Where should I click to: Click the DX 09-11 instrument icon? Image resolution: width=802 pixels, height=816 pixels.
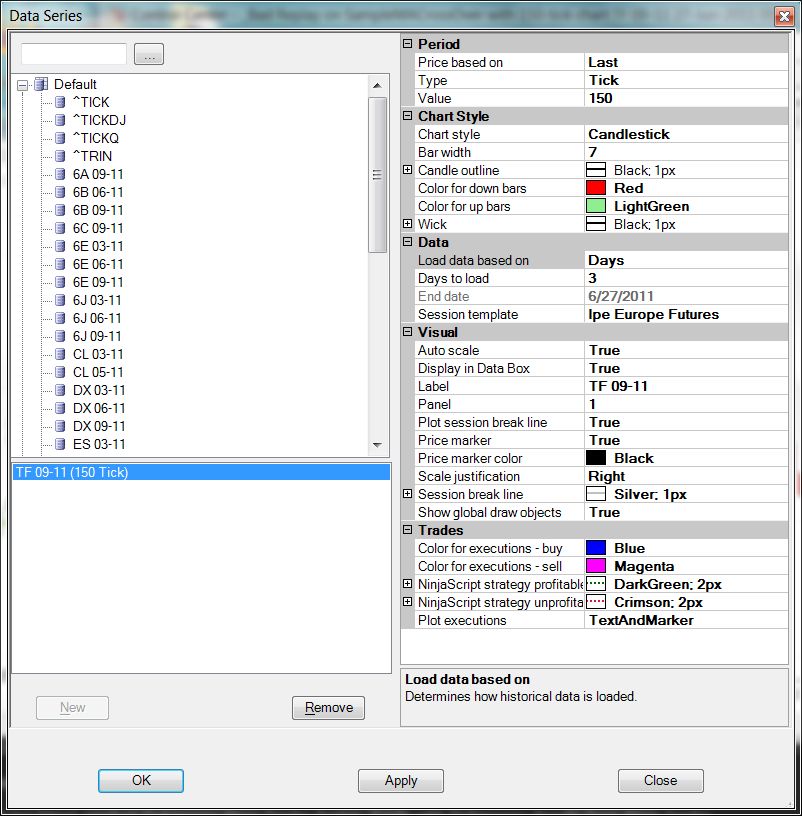click(x=60, y=426)
